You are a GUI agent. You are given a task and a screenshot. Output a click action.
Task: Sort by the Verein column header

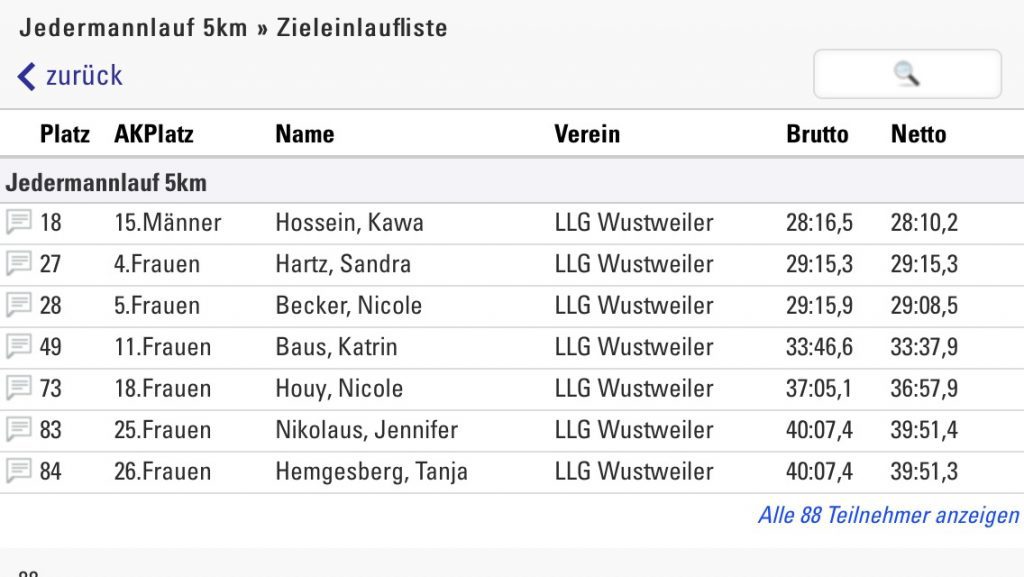(x=587, y=134)
